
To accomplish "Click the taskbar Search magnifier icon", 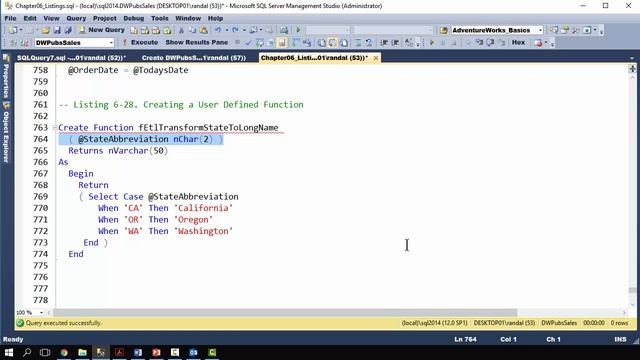I will click(27, 352).
